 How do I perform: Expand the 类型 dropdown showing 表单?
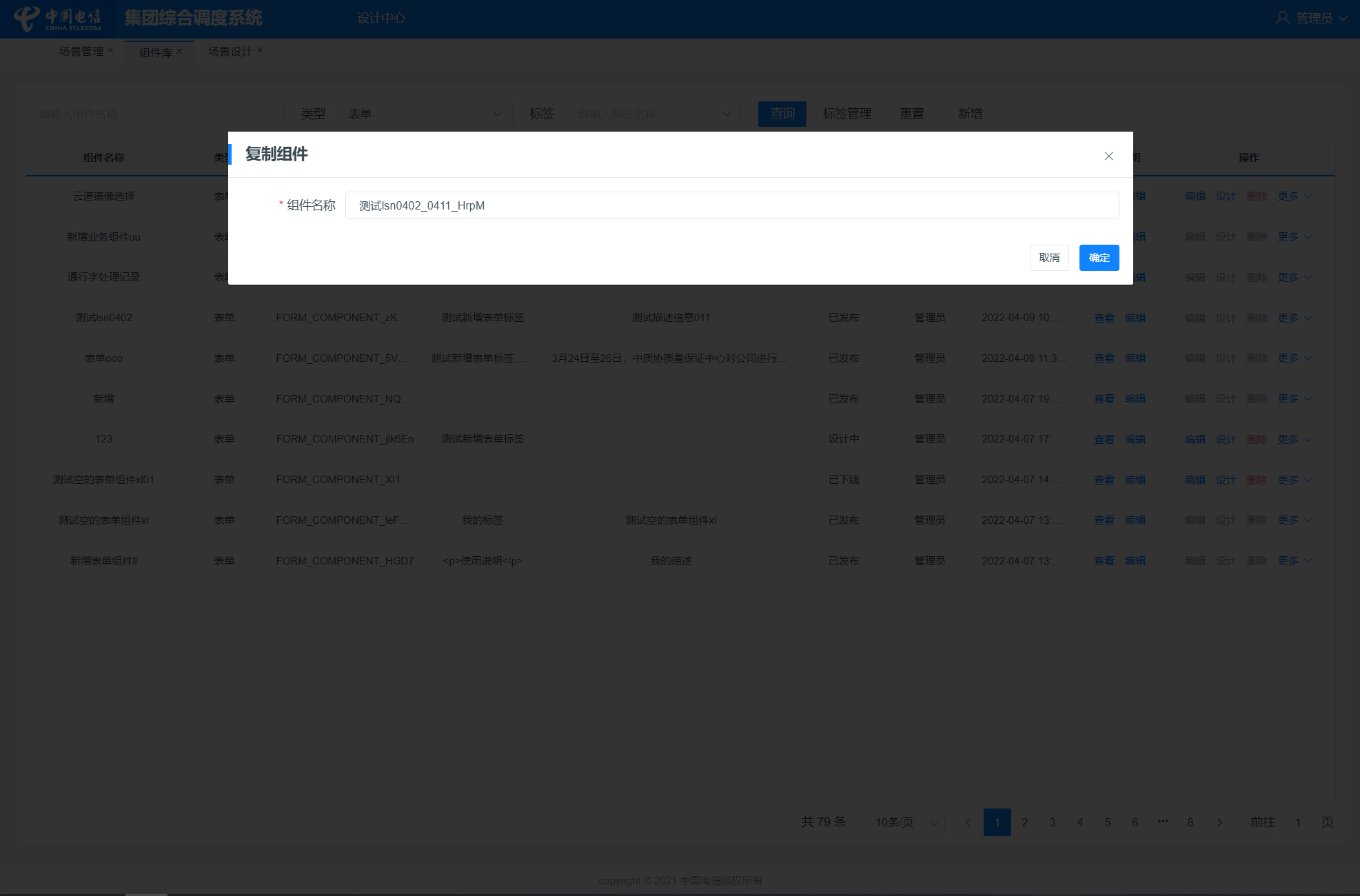[x=424, y=114]
